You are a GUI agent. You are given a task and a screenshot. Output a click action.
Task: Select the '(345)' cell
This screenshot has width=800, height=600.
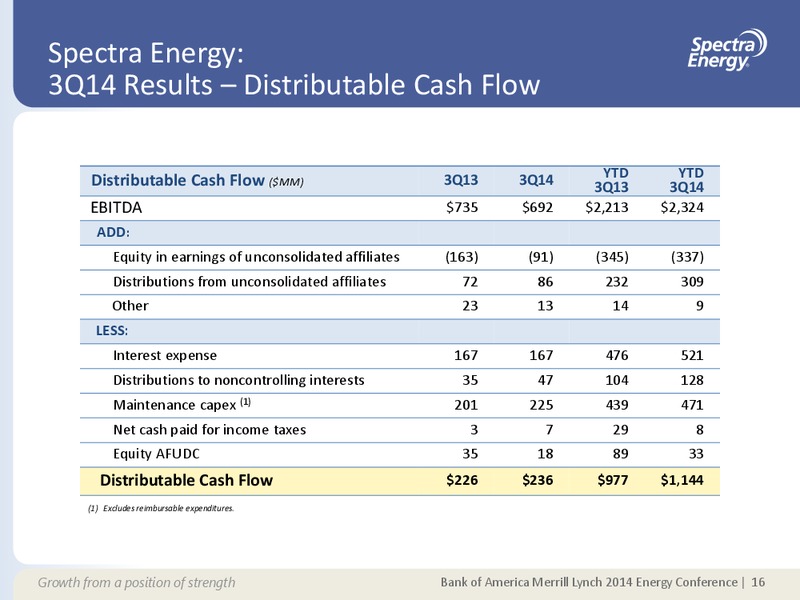(612, 257)
